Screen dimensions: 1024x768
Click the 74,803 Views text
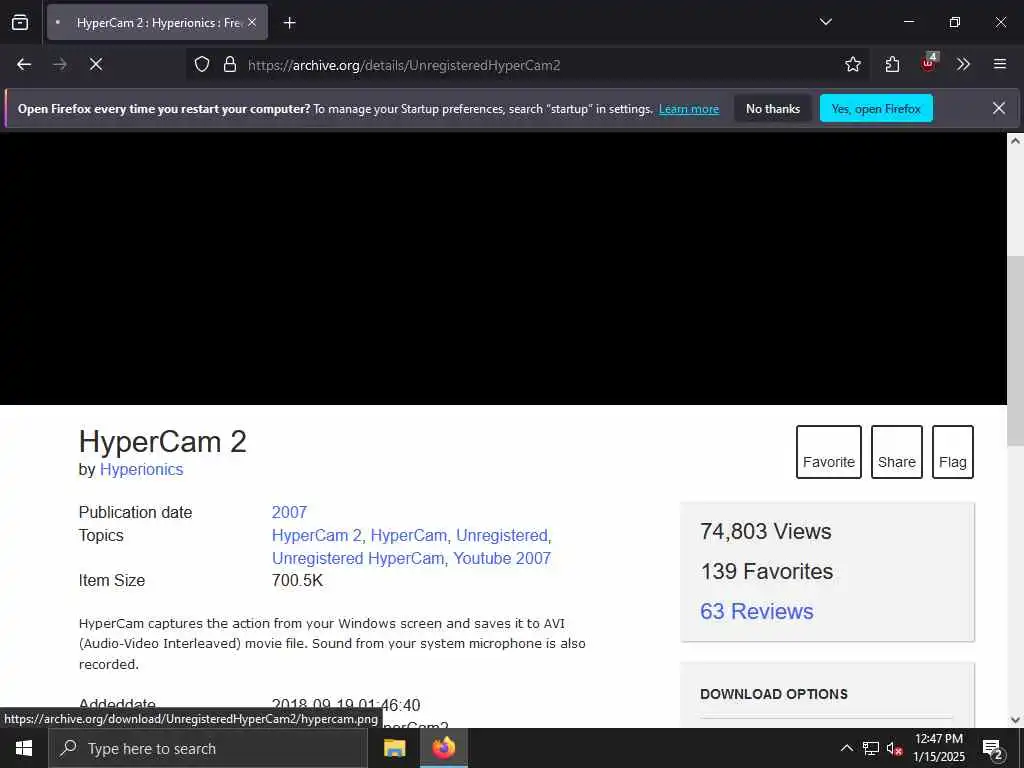(x=765, y=531)
